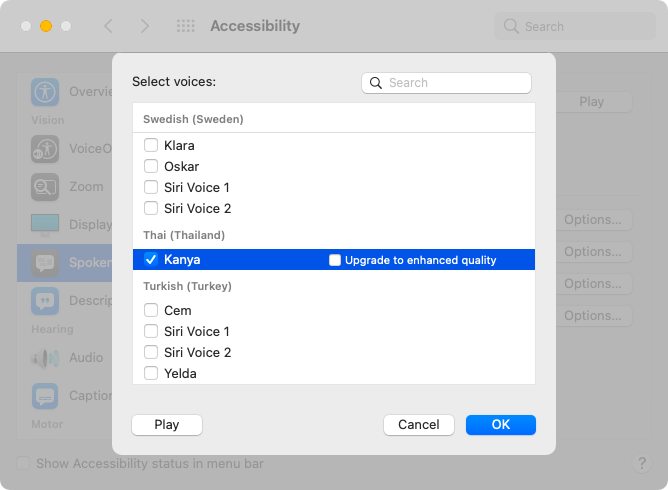The image size is (668, 490).
Task: Select the VoiceOver sidebar icon
Action: tap(45, 149)
